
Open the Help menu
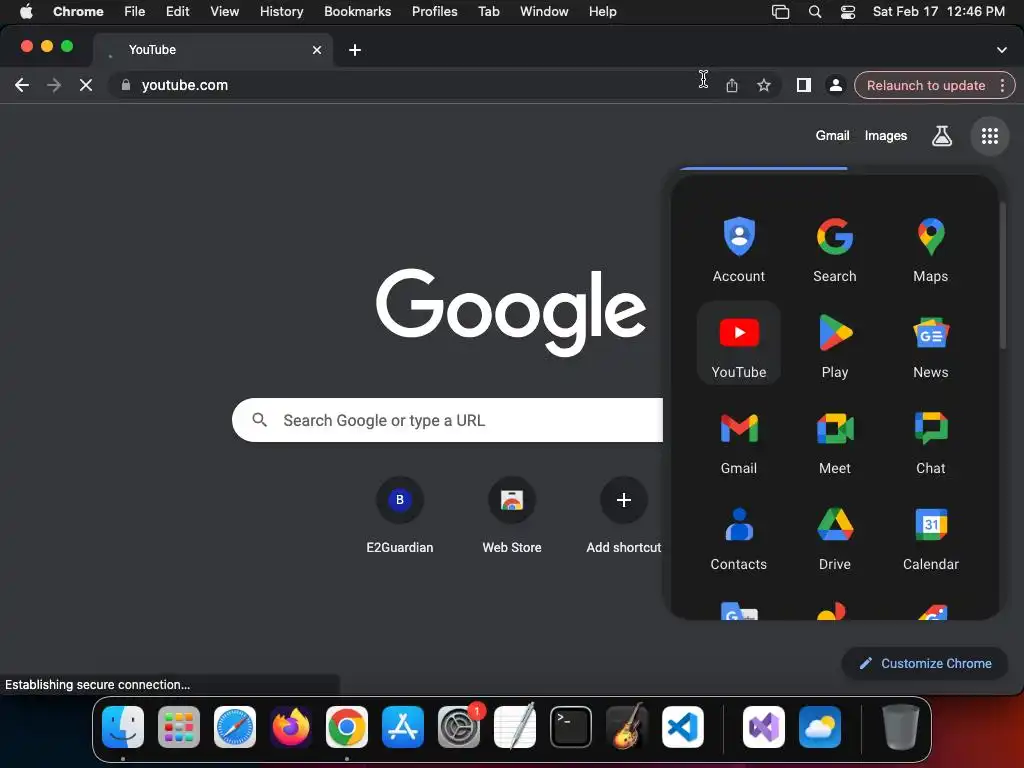(x=602, y=11)
